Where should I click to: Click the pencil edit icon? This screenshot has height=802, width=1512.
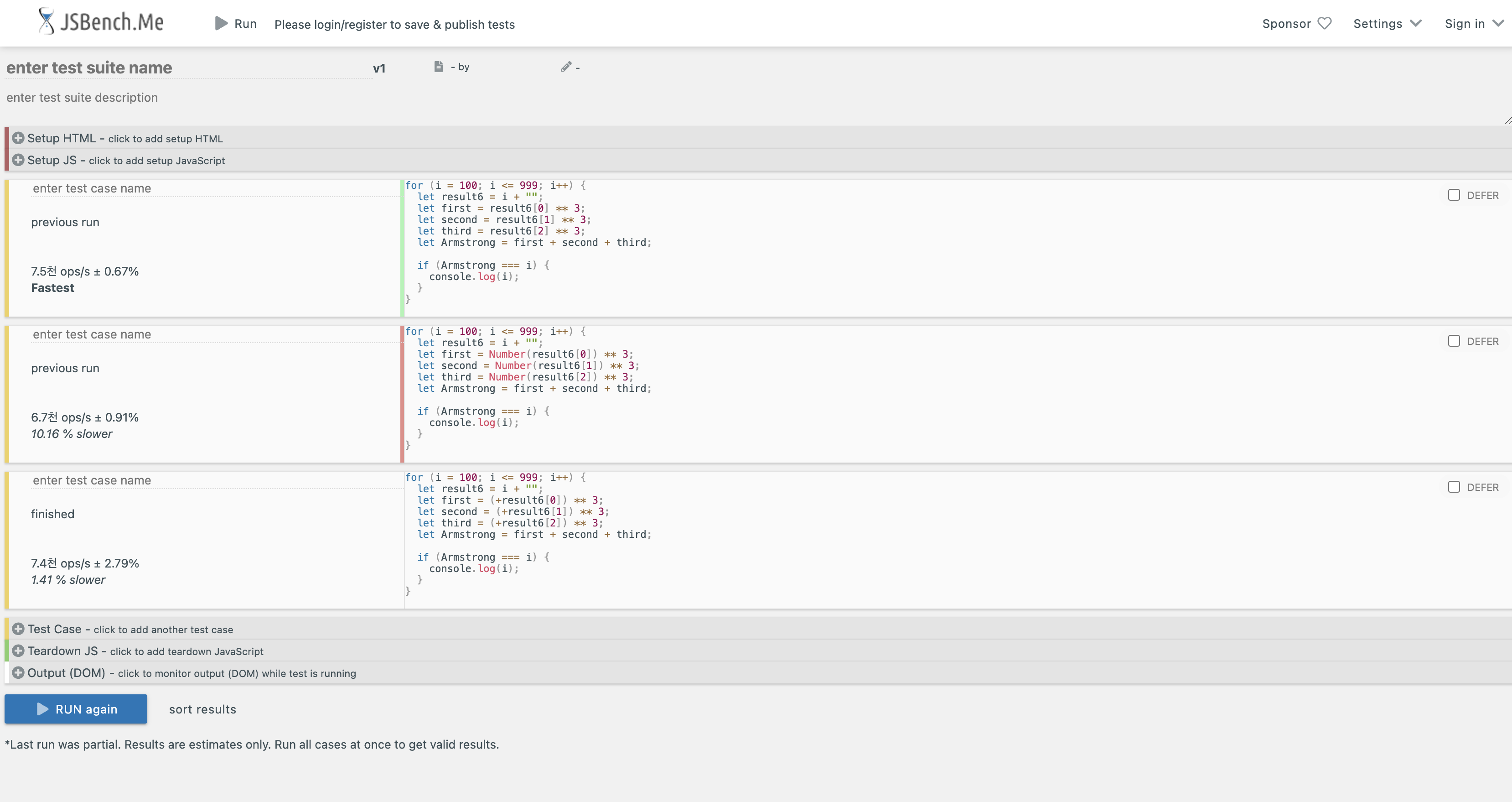(x=566, y=67)
